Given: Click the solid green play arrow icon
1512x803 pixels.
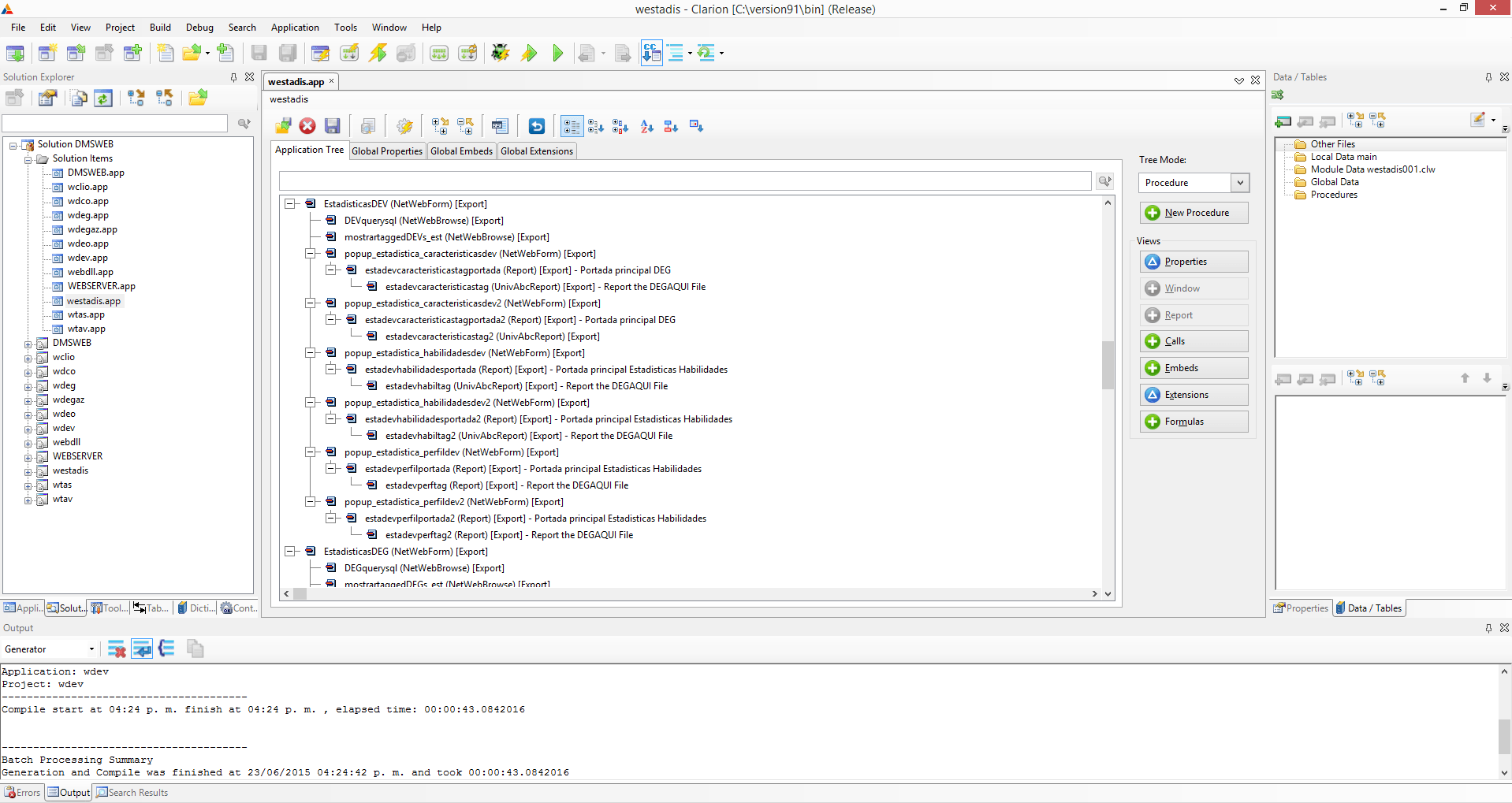Looking at the screenshot, I should click(558, 53).
